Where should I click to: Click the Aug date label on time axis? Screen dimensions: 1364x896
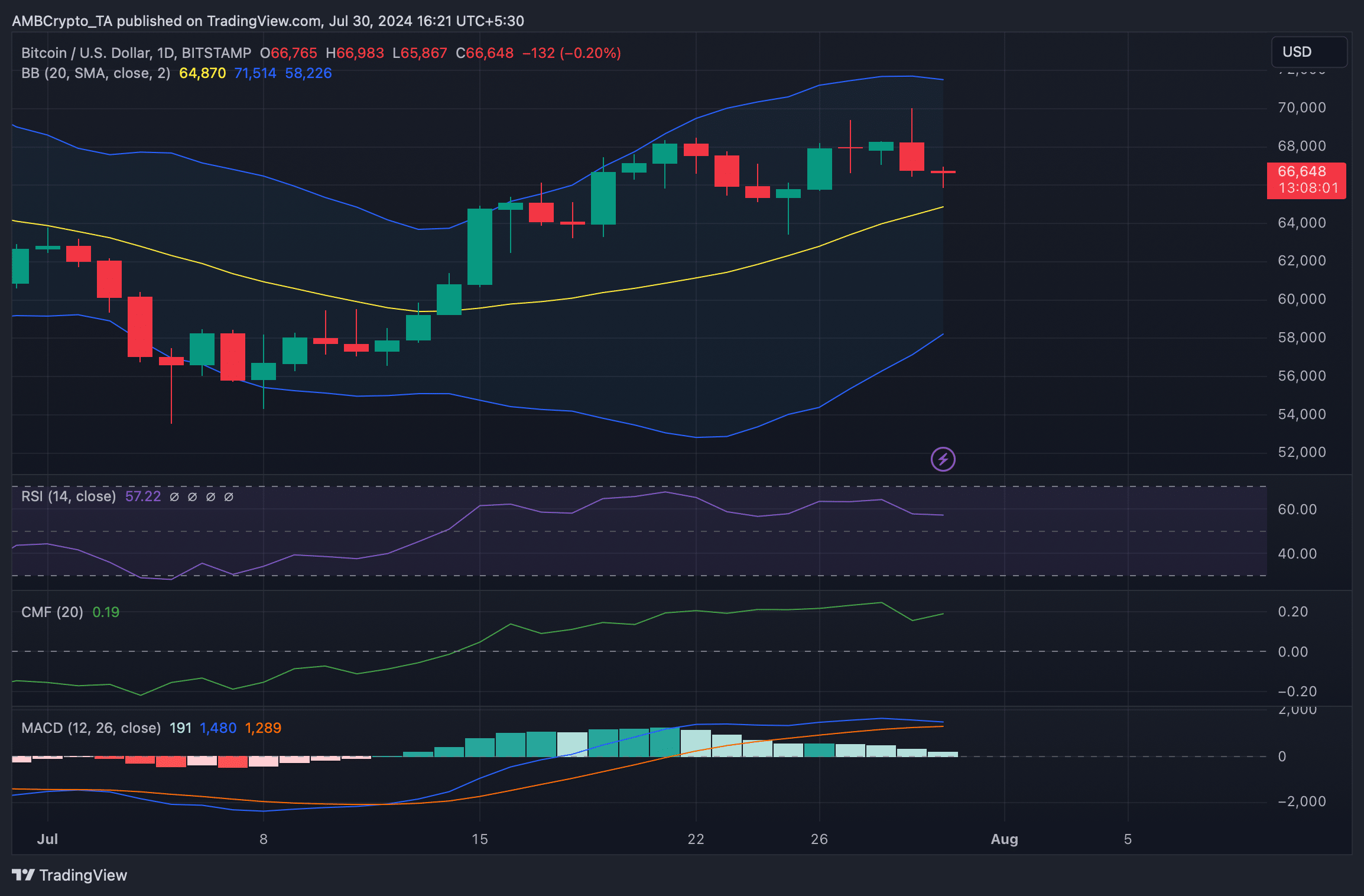1005,839
